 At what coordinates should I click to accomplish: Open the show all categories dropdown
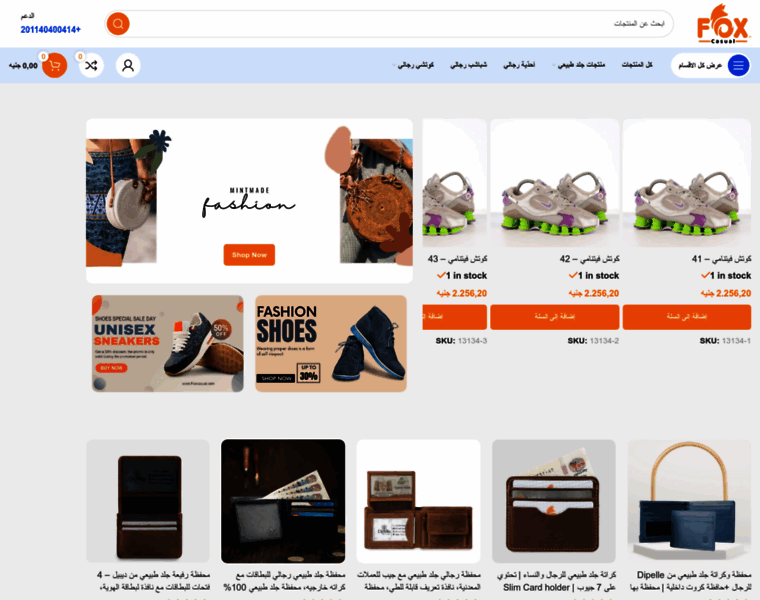click(711, 65)
